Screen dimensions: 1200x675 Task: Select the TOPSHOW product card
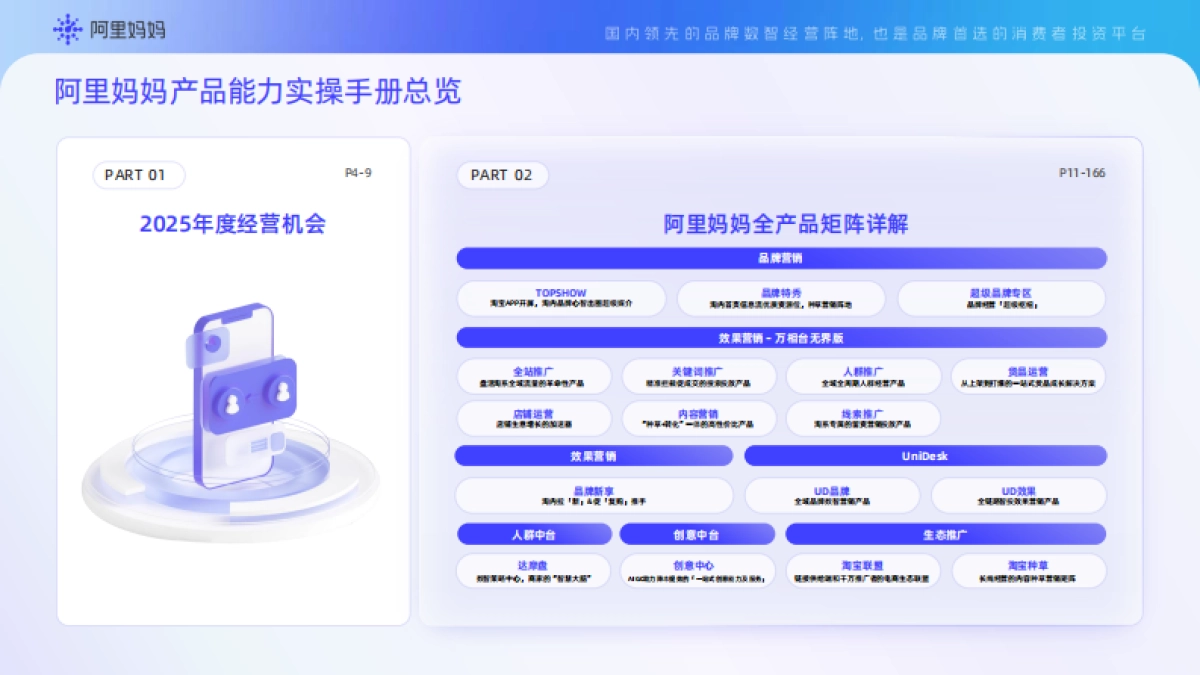(x=560, y=298)
